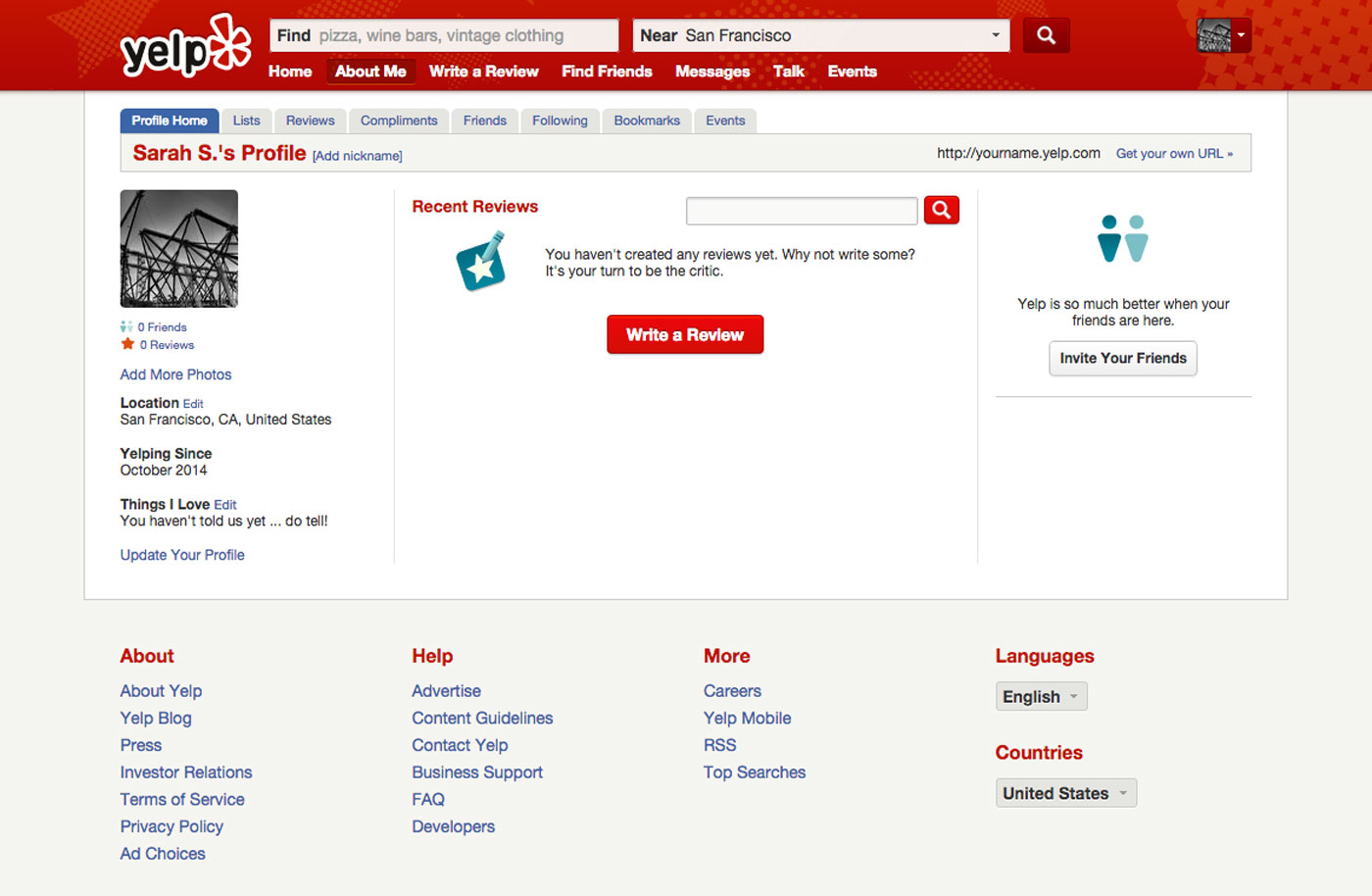Open RSS footer link
1372x896 pixels.
coord(719,745)
